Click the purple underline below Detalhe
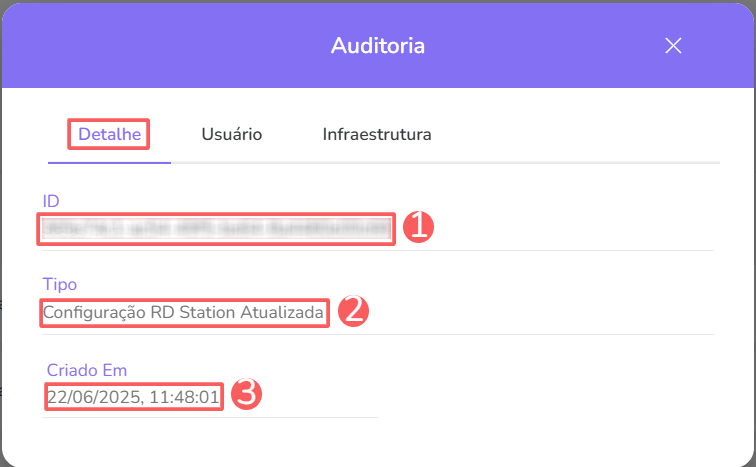The height and width of the screenshot is (467, 756). pyautogui.click(x=109, y=161)
